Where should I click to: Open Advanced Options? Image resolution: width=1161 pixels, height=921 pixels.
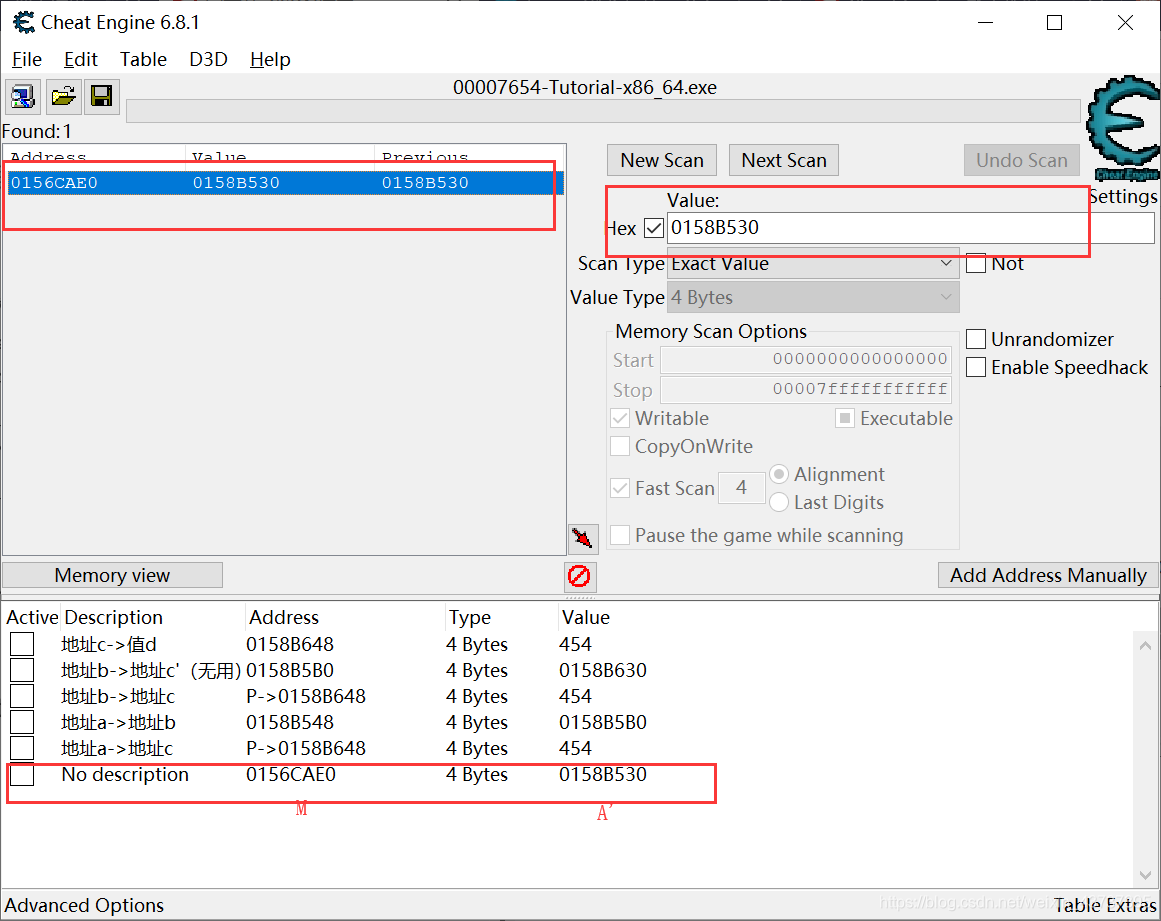tap(84, 905)
